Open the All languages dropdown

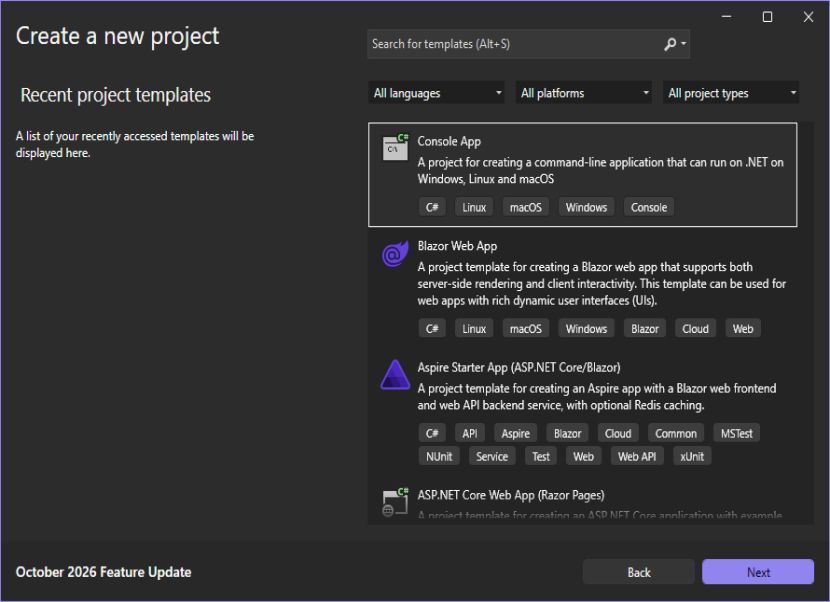(436, 93)
